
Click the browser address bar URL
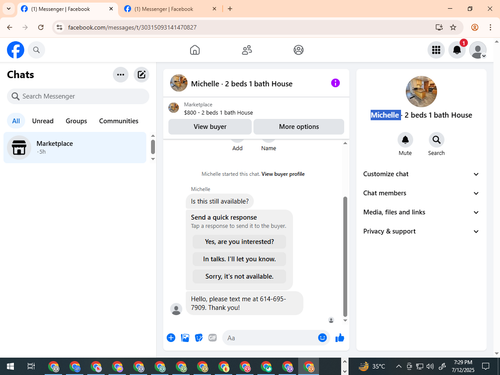(132, 27)
